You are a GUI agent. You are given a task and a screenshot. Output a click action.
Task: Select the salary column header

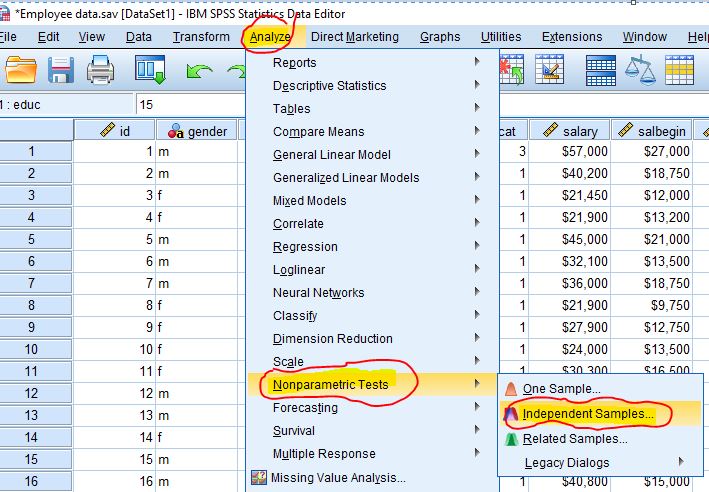click(x=570, y=131)
